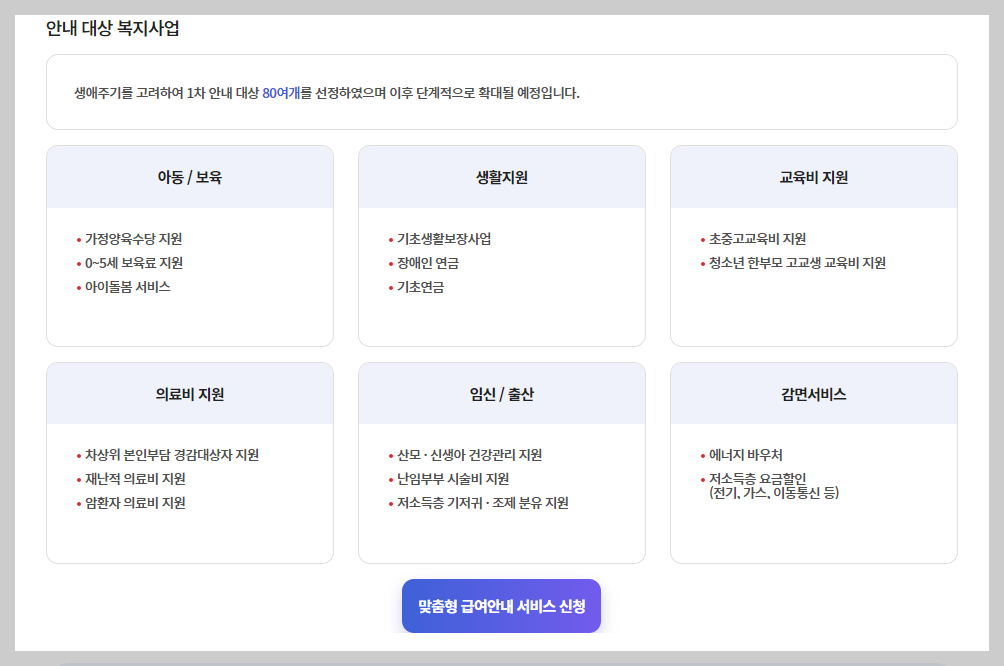The image size is (1004, 666).
Task: Click the 아동/보육 category header
Action: [189, 175]
